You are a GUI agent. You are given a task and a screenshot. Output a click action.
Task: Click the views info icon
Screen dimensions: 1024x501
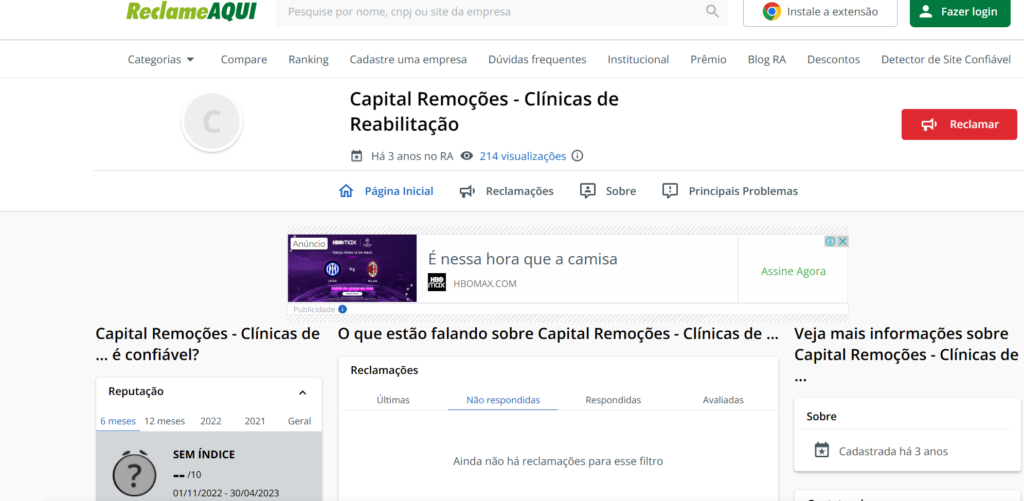click(x=577, y=156)
